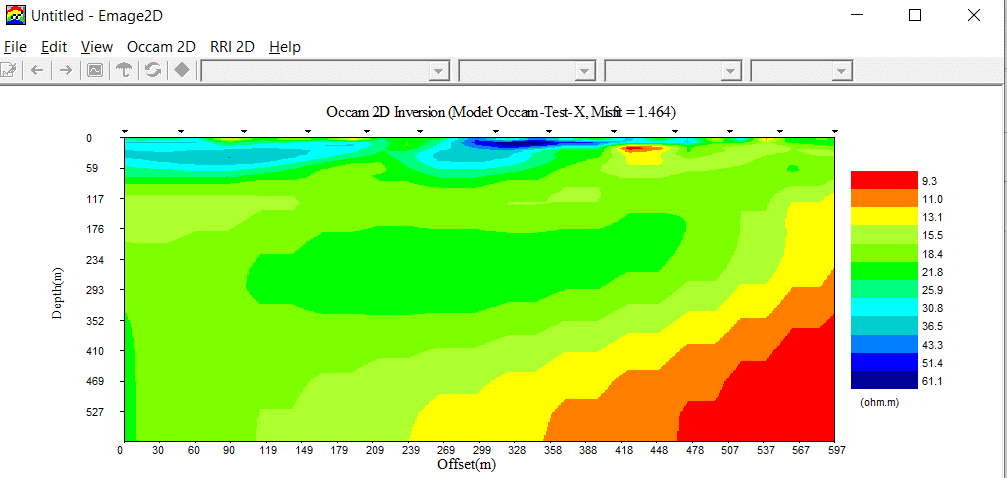Open the fourth toolbar dropdown arrow
Viewport: 1007px width, 478px height.
[841, 71]
